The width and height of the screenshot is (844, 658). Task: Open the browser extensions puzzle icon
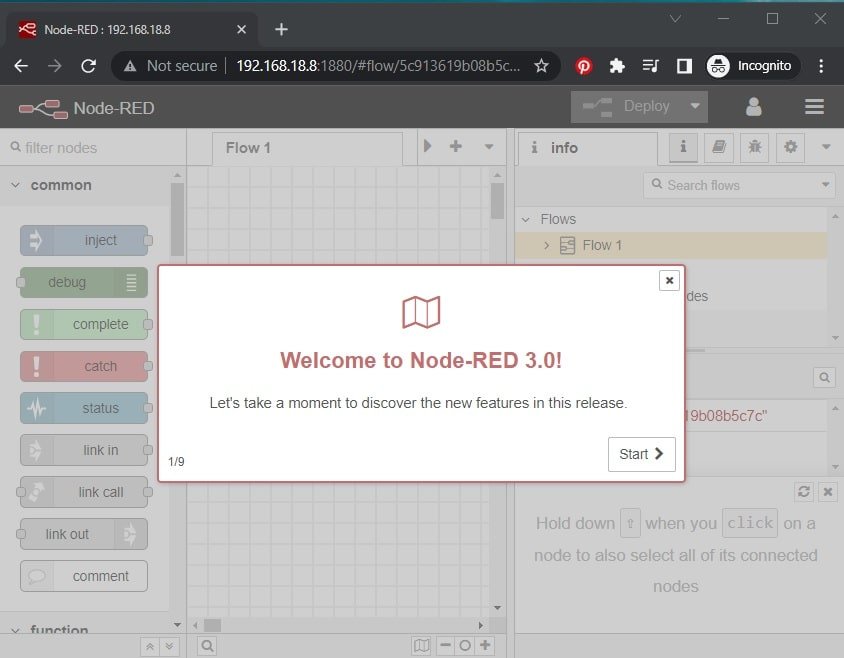(x=617, y=66)
